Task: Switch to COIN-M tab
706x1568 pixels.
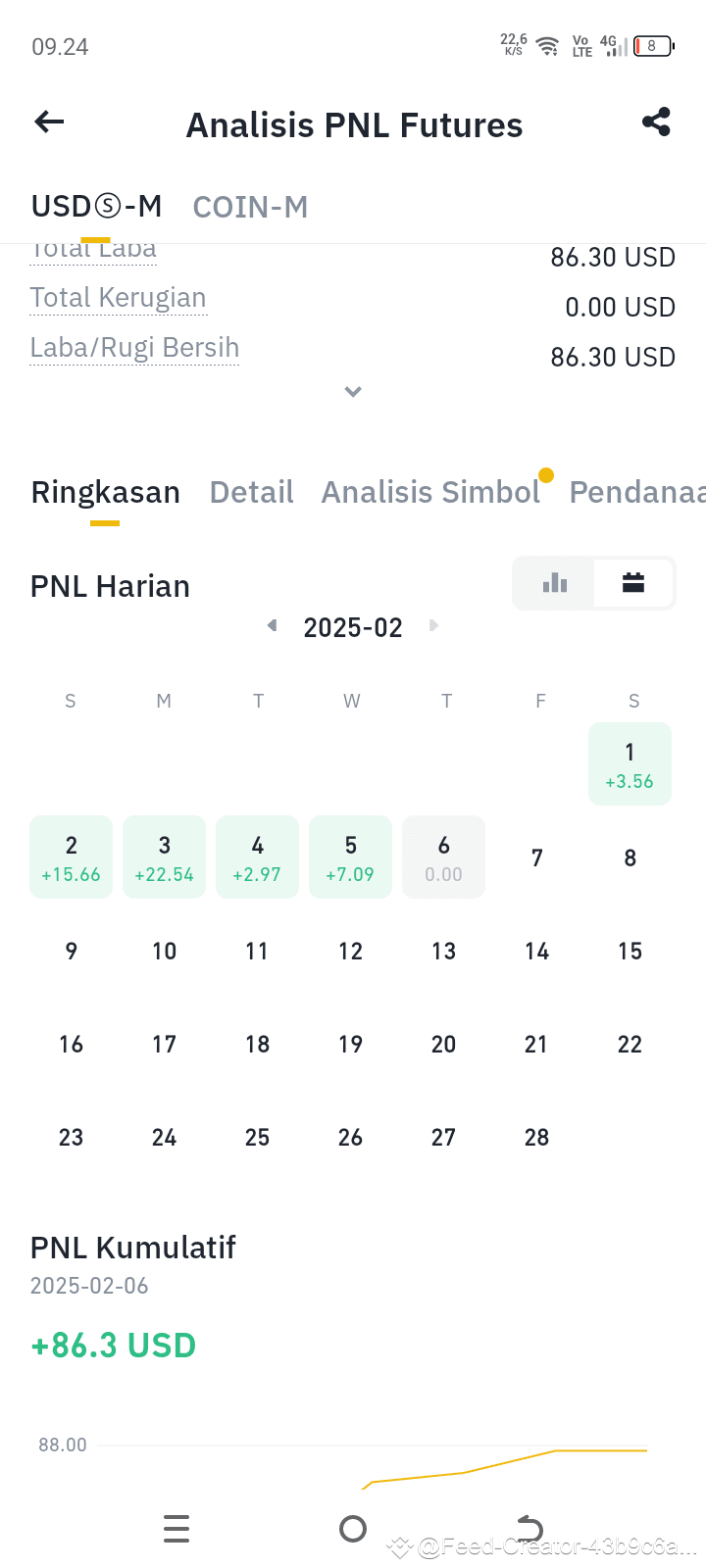Action: coord(250,207)
